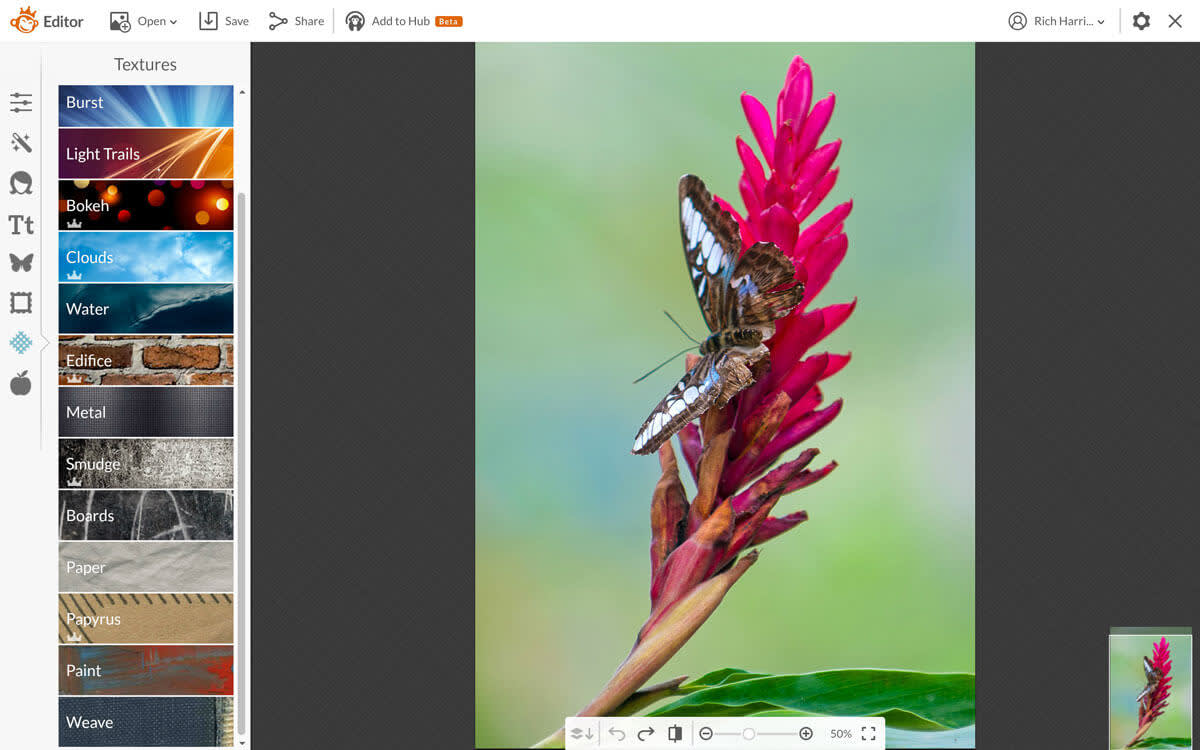
Task: Choose the Boards texture
Action: [x=146, y=515]
